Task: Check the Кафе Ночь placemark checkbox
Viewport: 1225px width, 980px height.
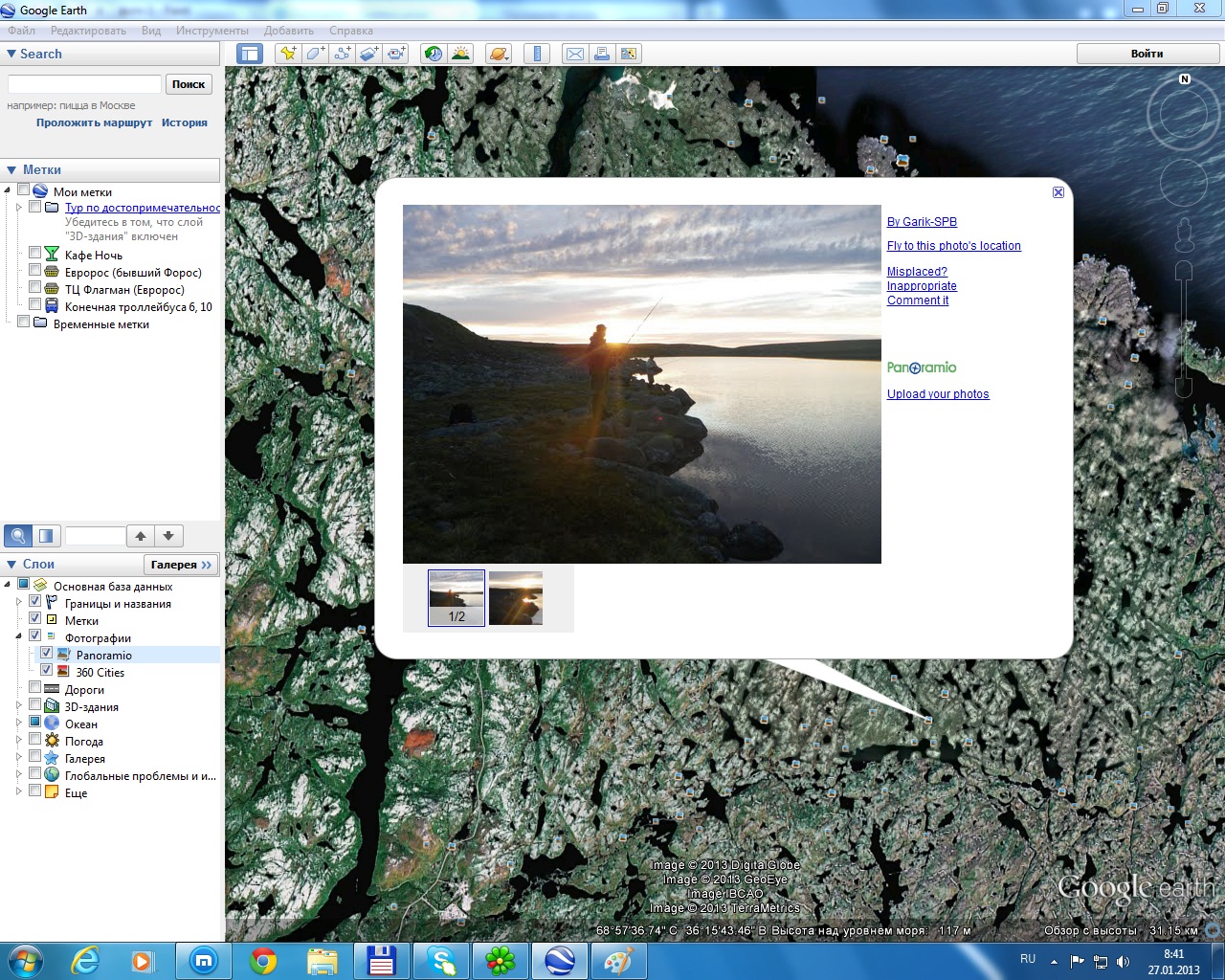Action: [x=35, y=254]
